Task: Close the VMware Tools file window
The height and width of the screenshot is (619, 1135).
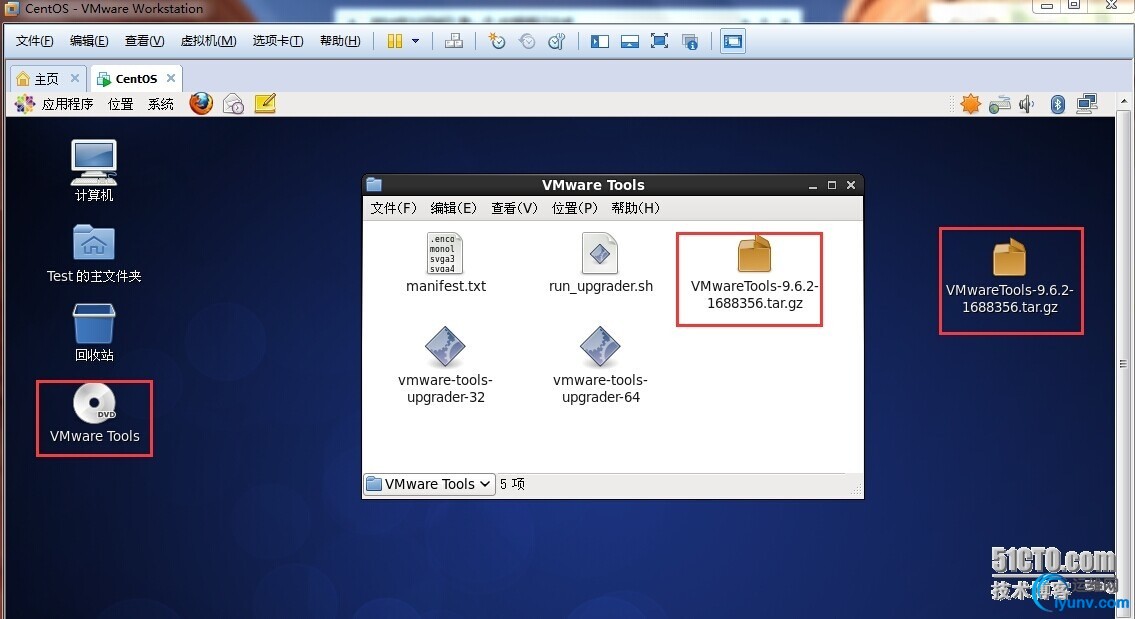Action: 851,185
